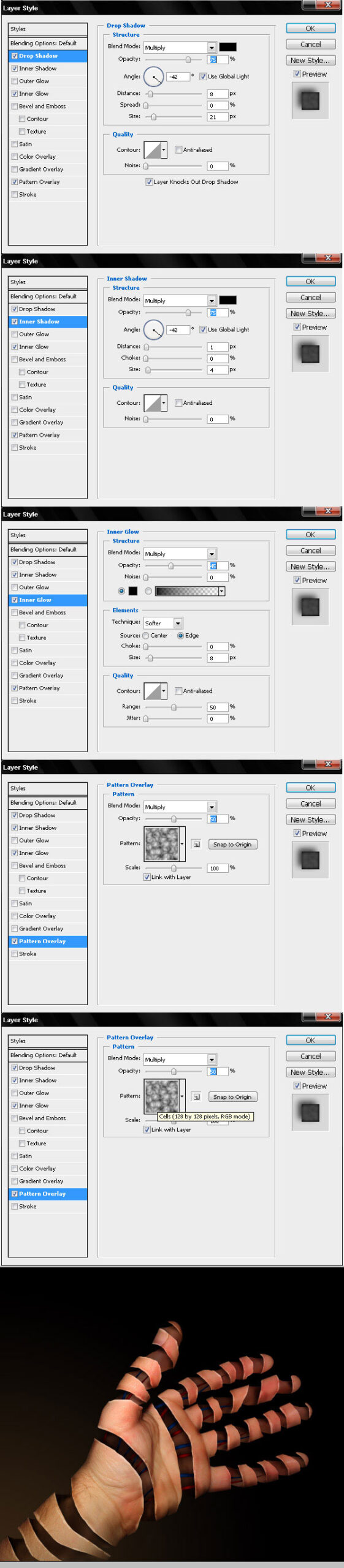344x1568 pixels.
Task: Click the angle dial in Drop Shadow structure
Action: pos(153,77)
